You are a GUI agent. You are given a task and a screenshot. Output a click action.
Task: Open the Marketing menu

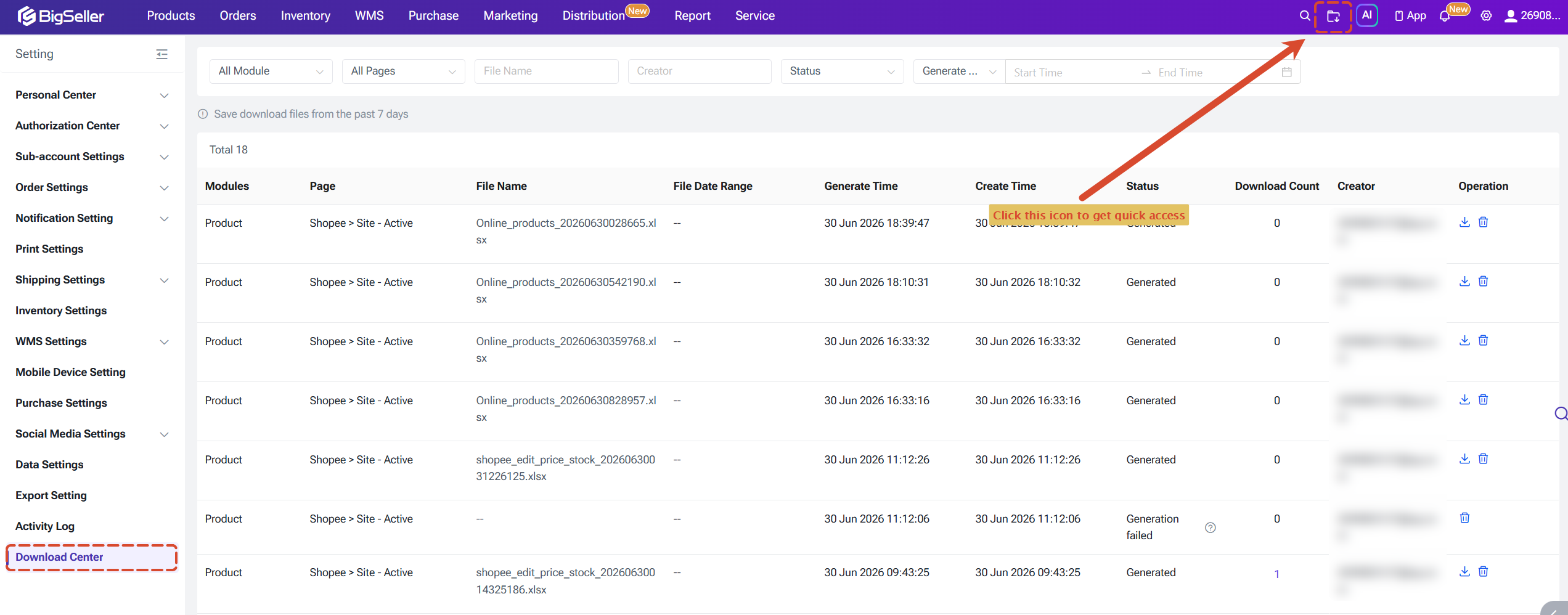pyautogui.click(x=510, y=16)
